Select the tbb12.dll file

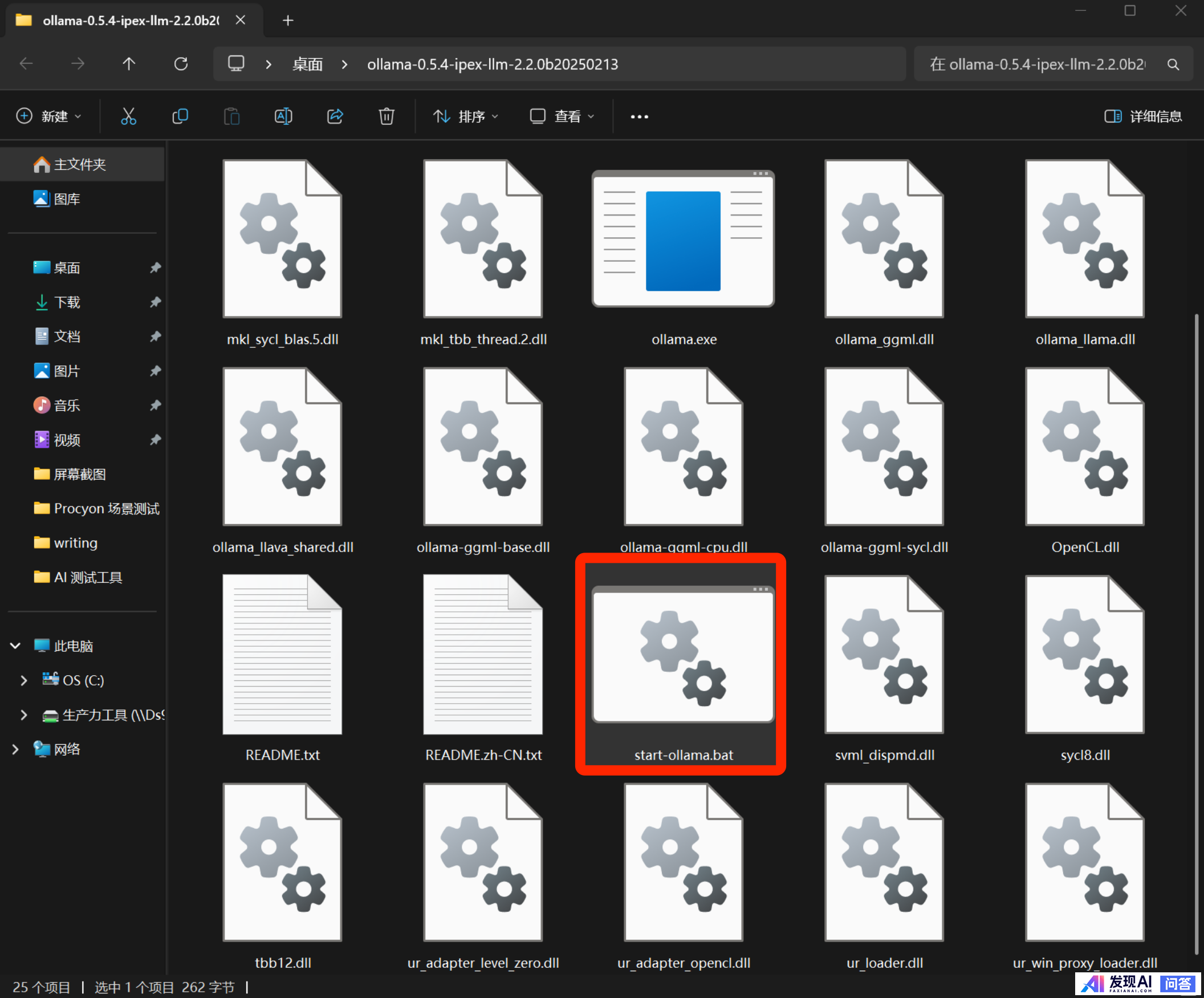(x=283, y=877)
